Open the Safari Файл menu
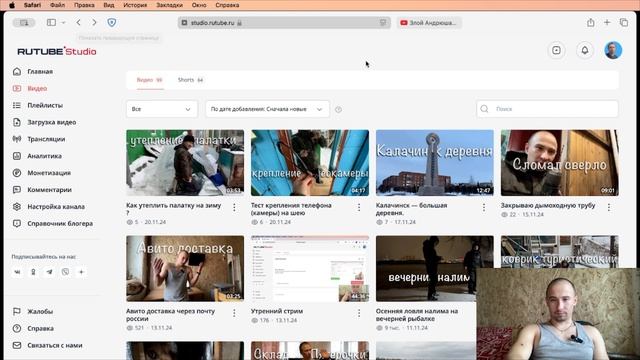The image size is (640, 360). pyautogui.click(x=57, y=5)
